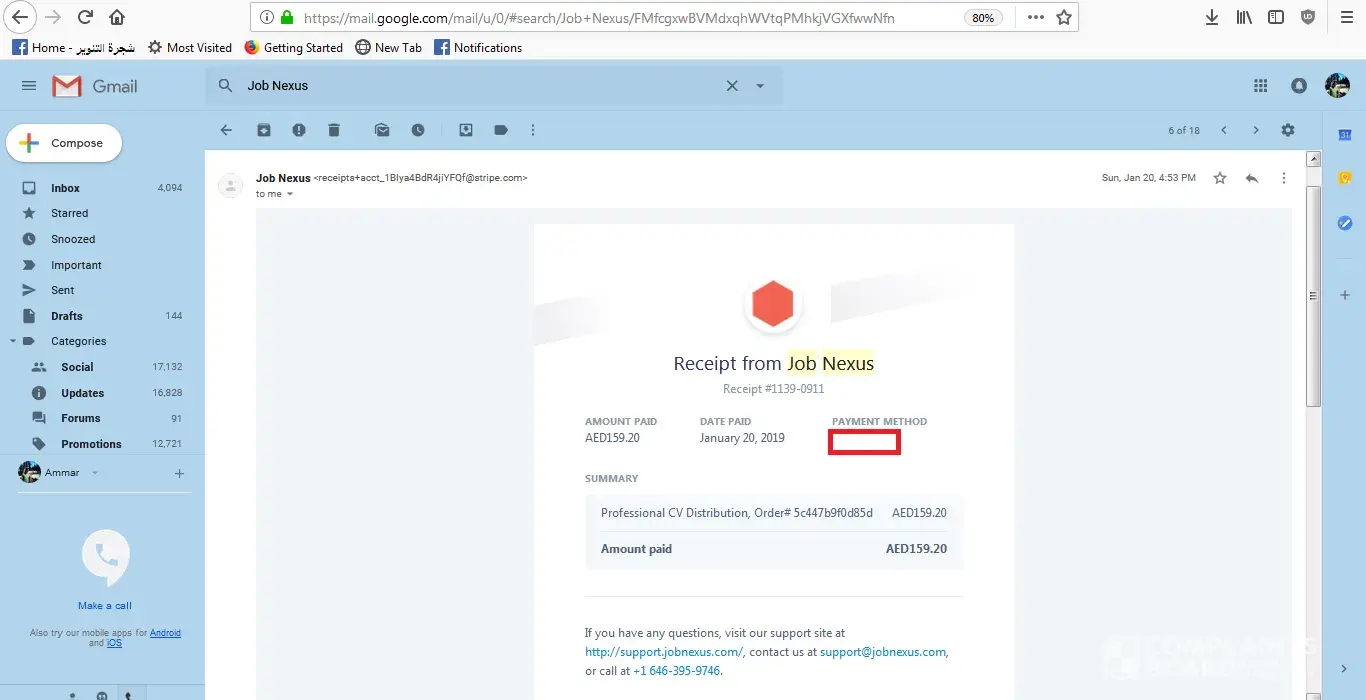Report this email as spam
1366x700 pixels.
[299, 130]
